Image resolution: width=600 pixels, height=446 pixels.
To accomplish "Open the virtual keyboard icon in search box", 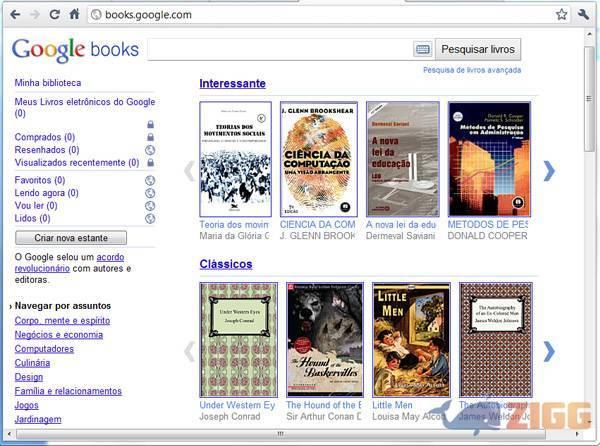I will coord(422,49).
